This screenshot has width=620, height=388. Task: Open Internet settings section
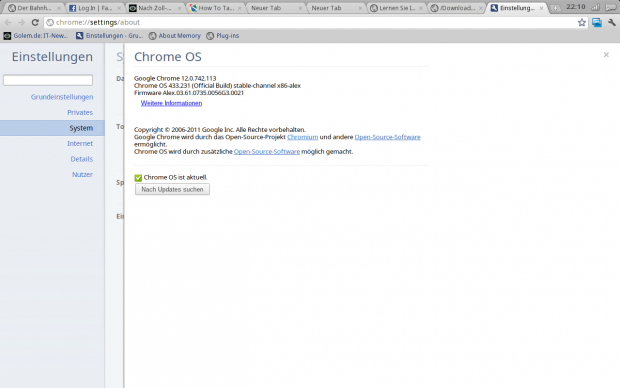(80, 144)
